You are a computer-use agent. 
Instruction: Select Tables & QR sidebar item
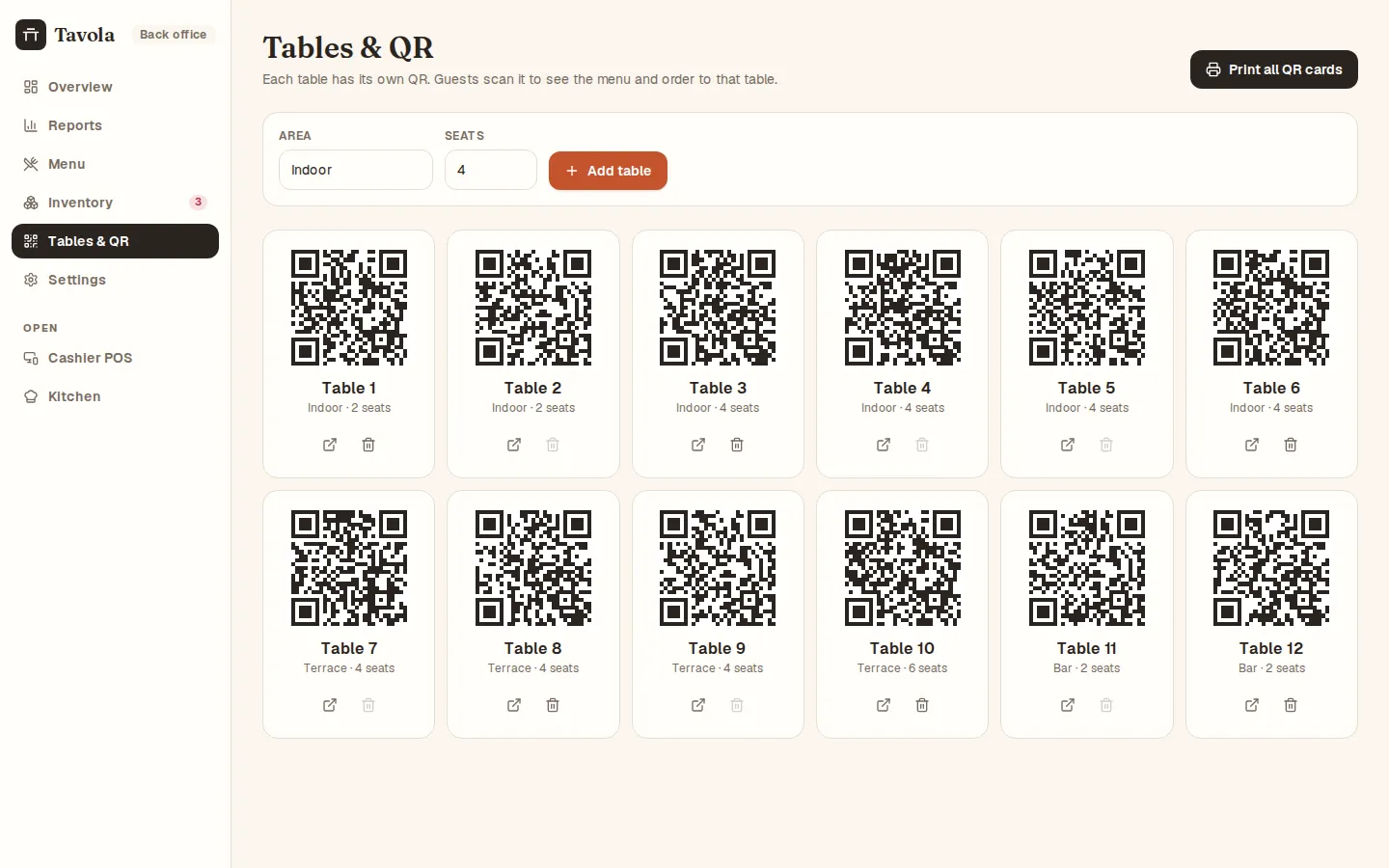tap(115, 241)
